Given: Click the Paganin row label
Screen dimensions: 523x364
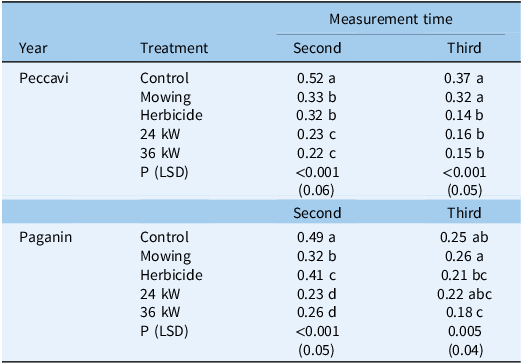Looking at the screenshot, I should point(45,237).
